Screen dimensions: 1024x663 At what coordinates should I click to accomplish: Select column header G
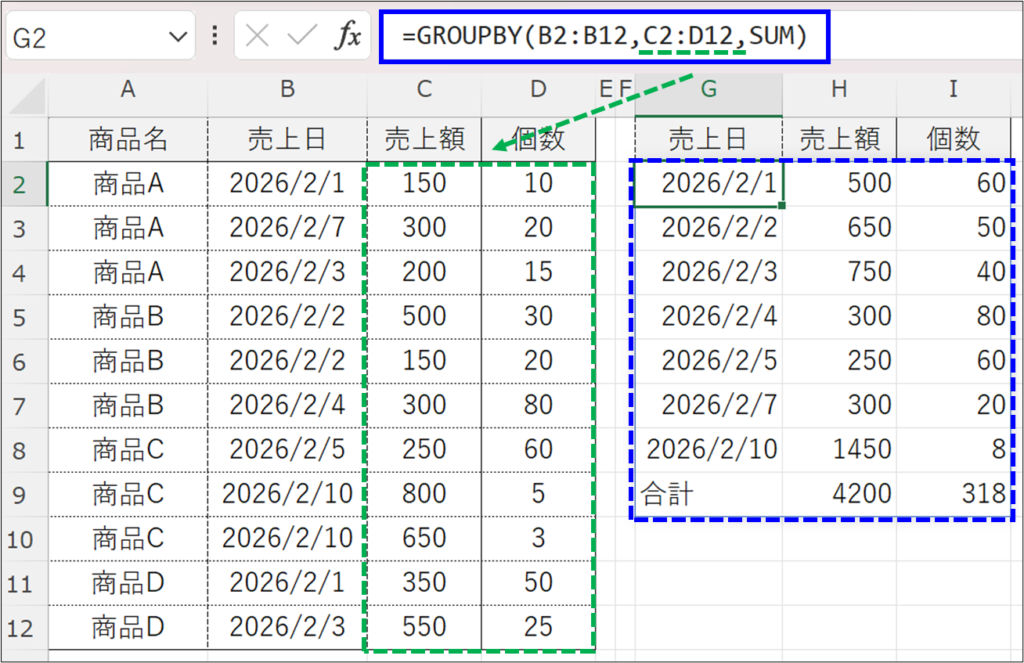tap(708, 90)
